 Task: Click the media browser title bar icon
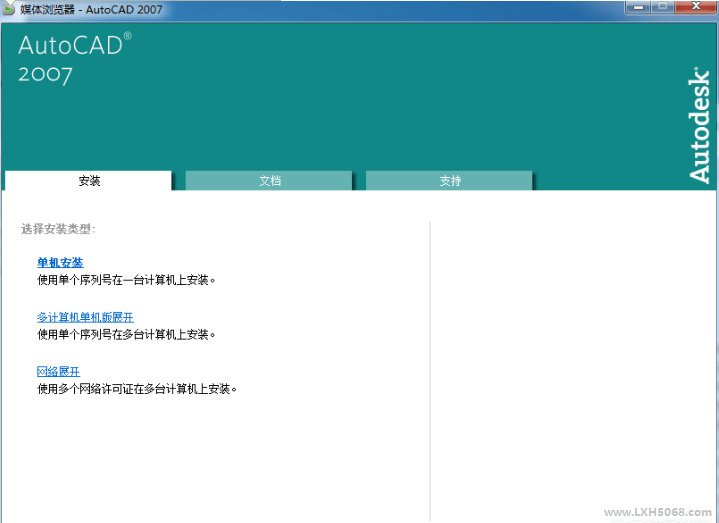click(8, 9)
